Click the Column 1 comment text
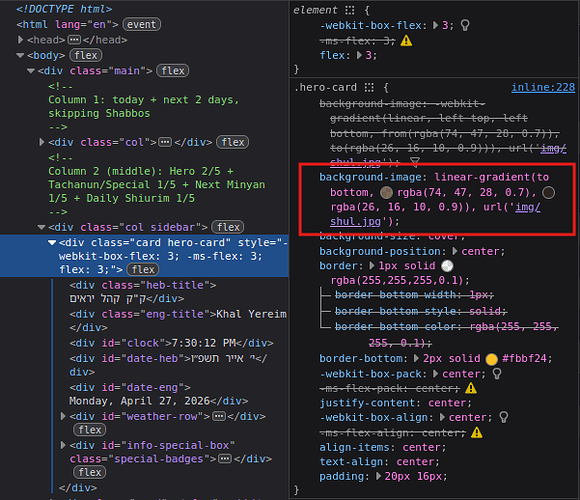580x500 pixels. pos(144,107)
